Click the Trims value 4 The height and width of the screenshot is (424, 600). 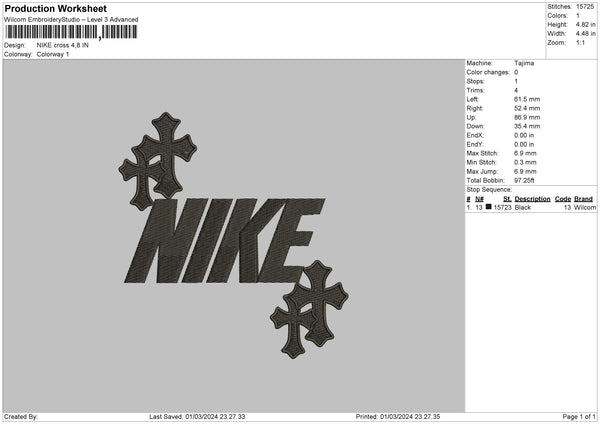point(516,90)
